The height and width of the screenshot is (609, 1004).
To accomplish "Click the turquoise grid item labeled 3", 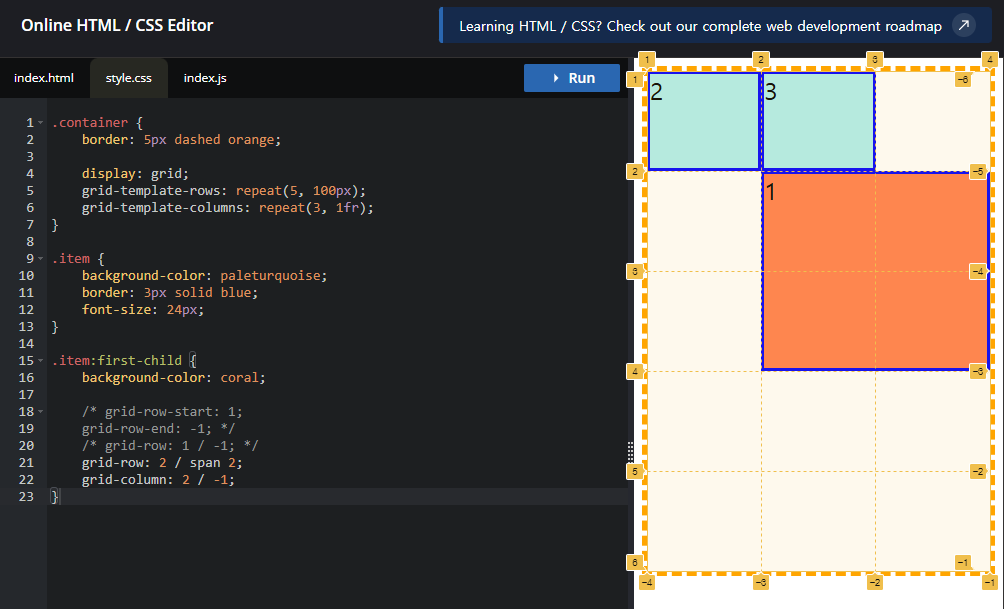I will [x=818, y=122].
